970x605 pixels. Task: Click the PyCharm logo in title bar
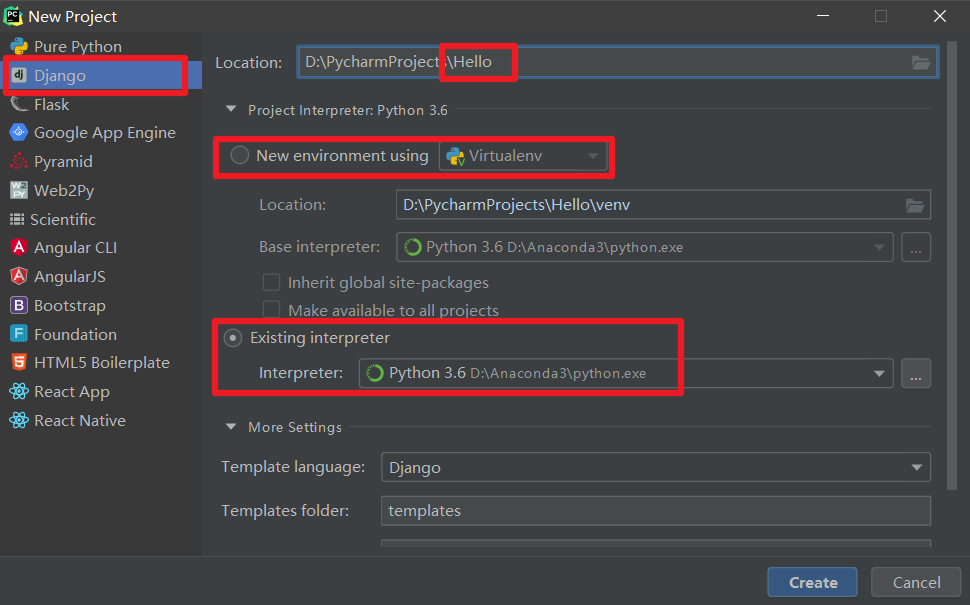pos(13,16)
